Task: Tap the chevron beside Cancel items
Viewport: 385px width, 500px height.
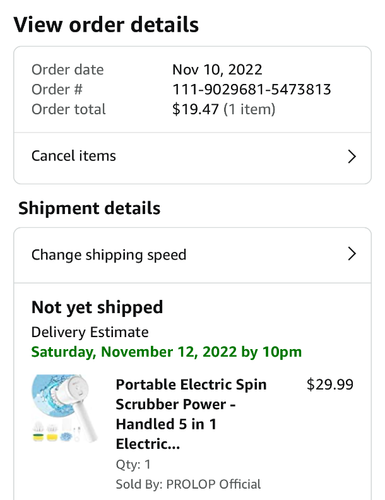Action: coord(352,156)
